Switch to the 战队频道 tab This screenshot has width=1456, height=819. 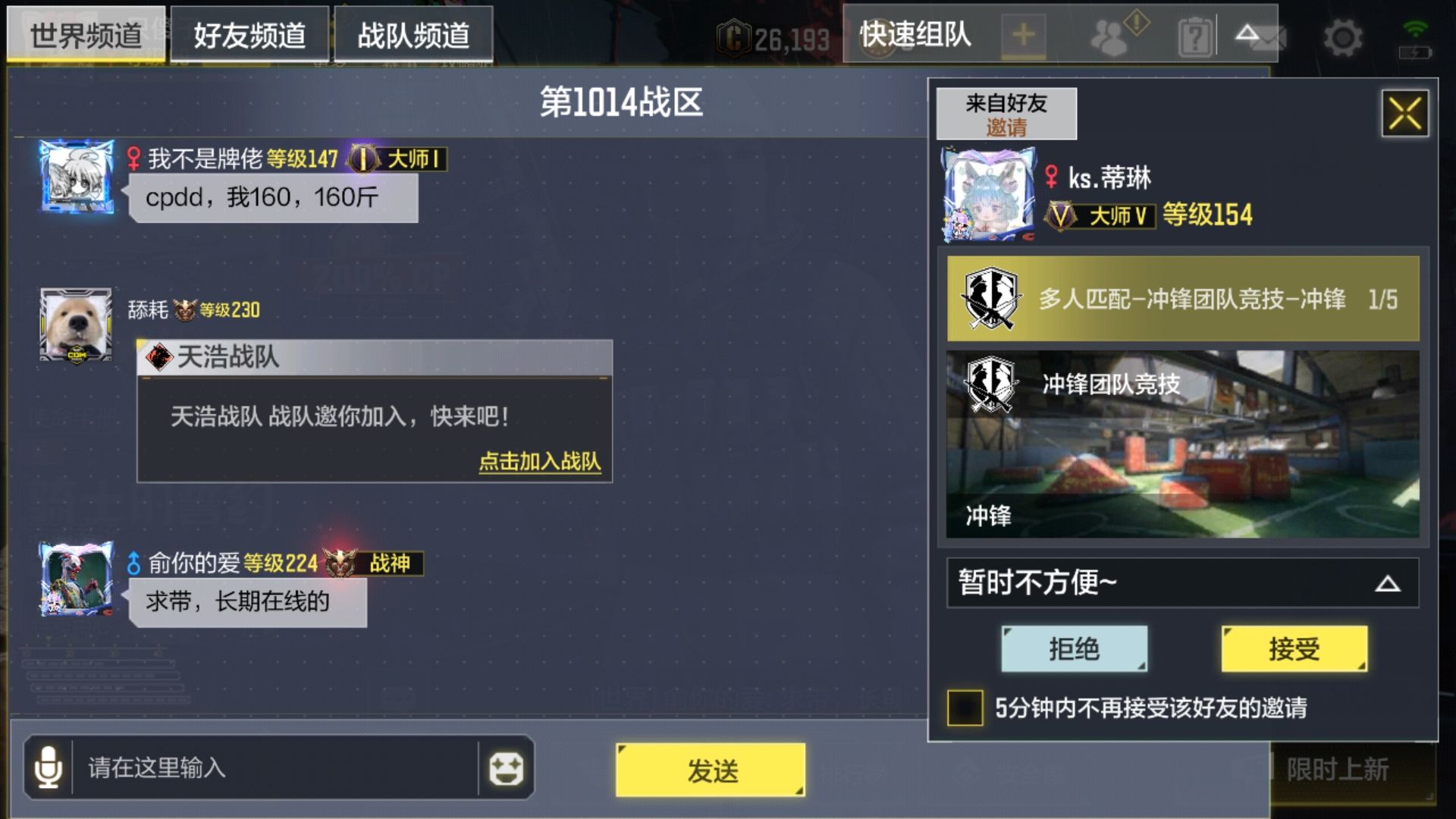(413, 34)
